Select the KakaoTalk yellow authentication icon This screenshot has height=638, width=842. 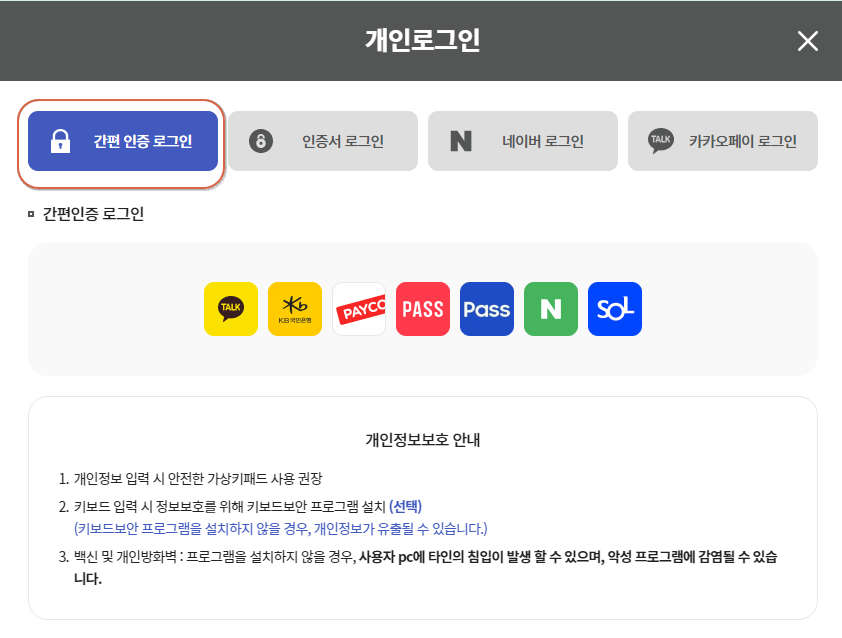(231, 309)
